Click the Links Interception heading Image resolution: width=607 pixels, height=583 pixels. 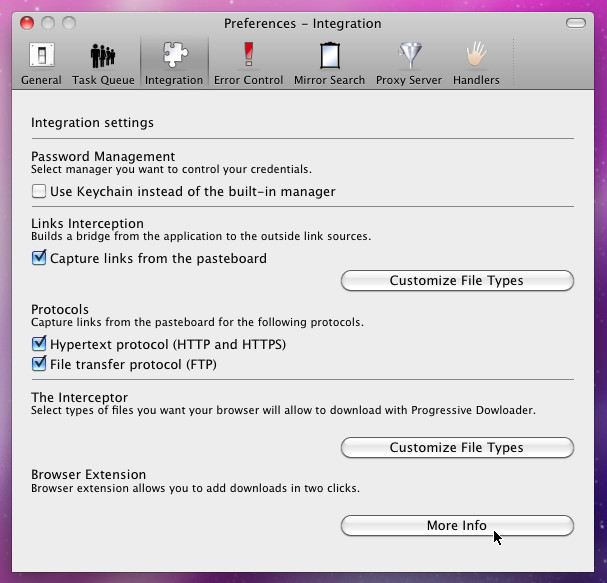(x=87, y=223)
